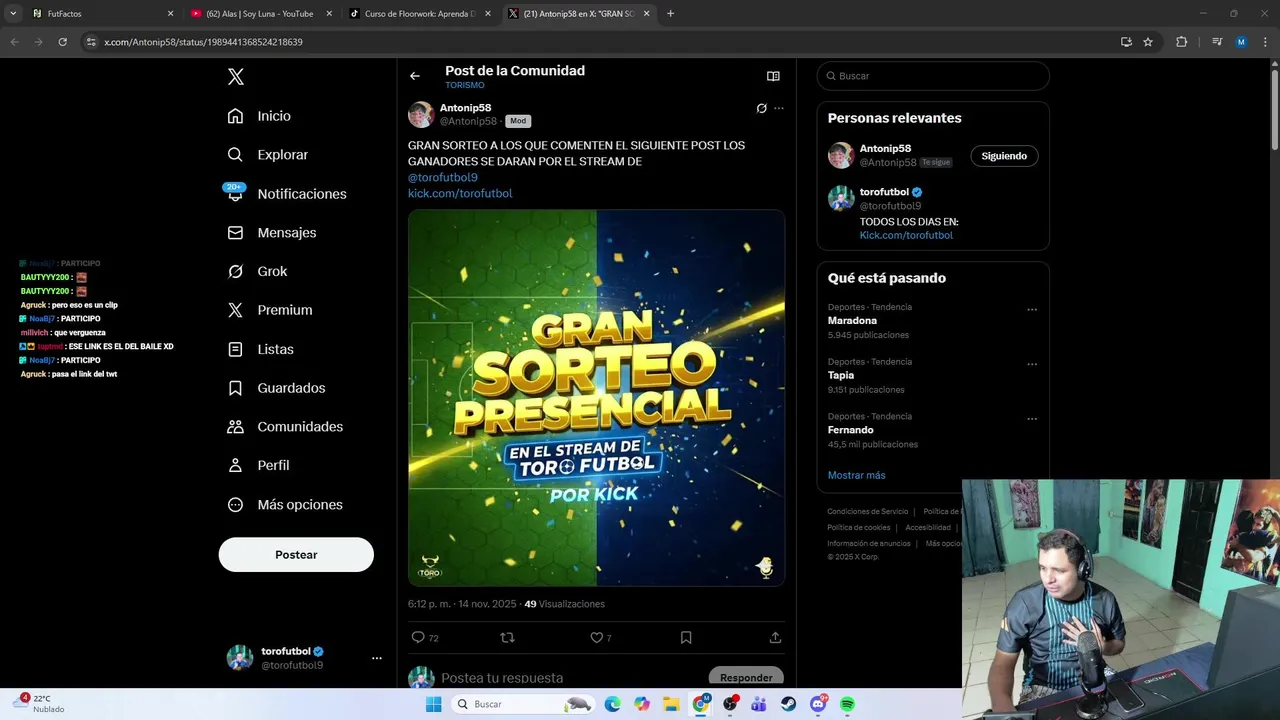Toggle Siguiendo for Antonip58
Viewport: 1280px width, 720px height.
click(x=1004, y=156)
